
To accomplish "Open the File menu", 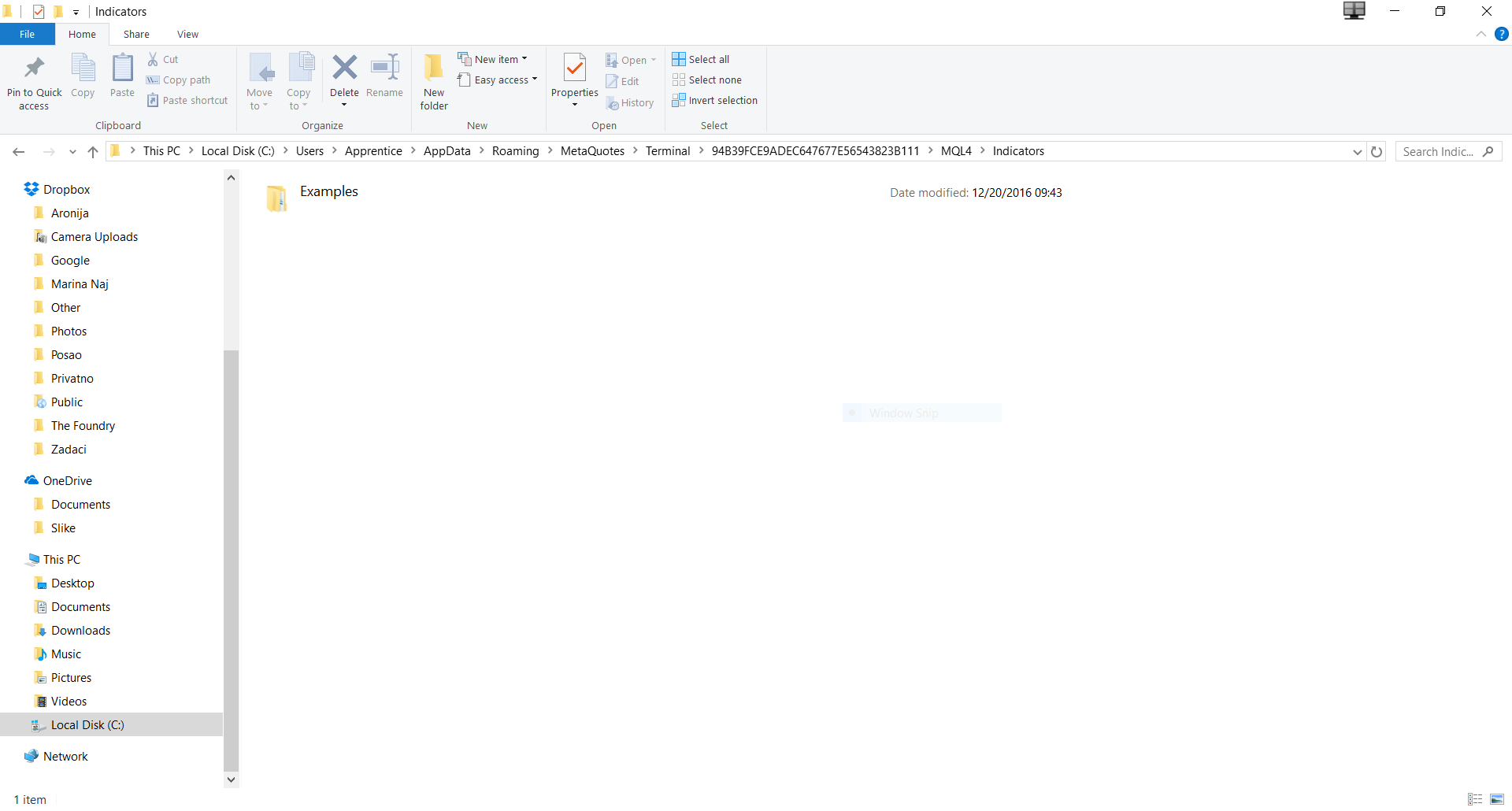I will coord(27,34).
